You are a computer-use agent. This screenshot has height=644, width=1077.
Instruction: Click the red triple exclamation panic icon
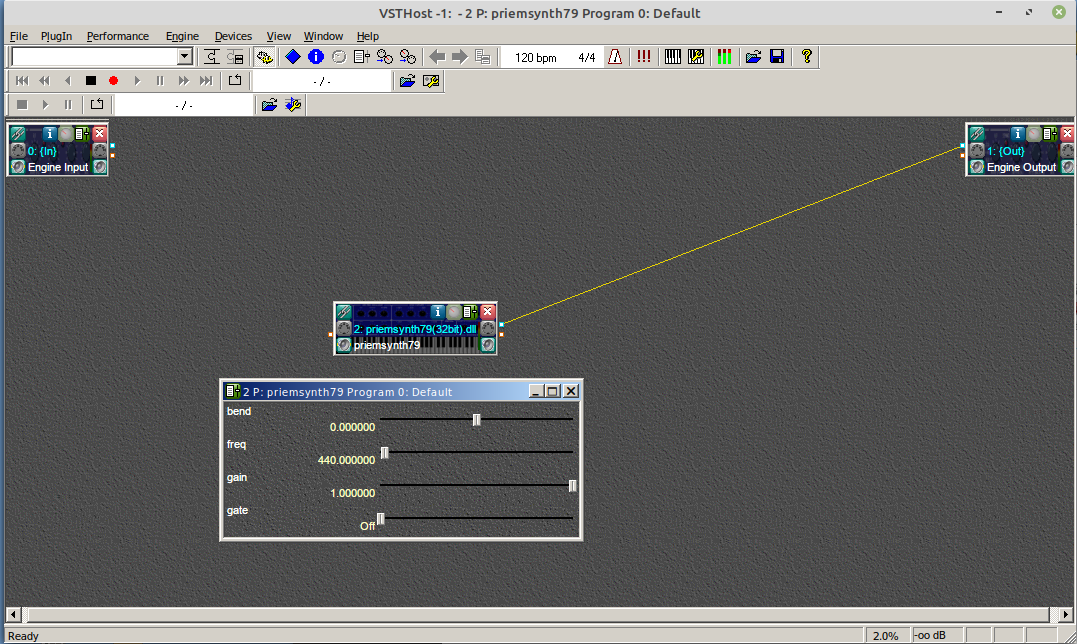coord(644,57)
